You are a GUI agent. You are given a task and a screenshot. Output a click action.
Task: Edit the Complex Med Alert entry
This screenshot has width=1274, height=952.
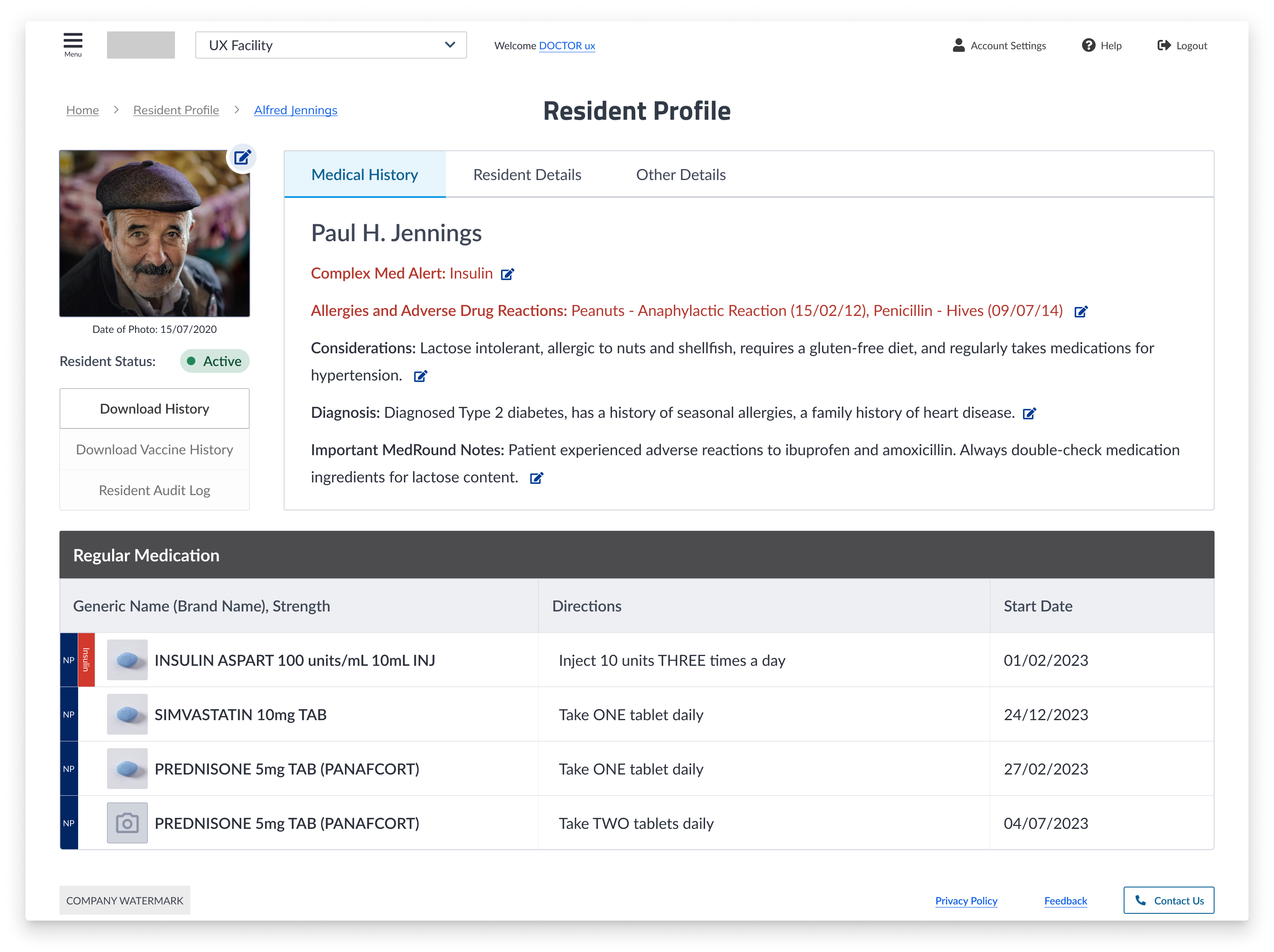pyautogui.click(x=507, y=274)
